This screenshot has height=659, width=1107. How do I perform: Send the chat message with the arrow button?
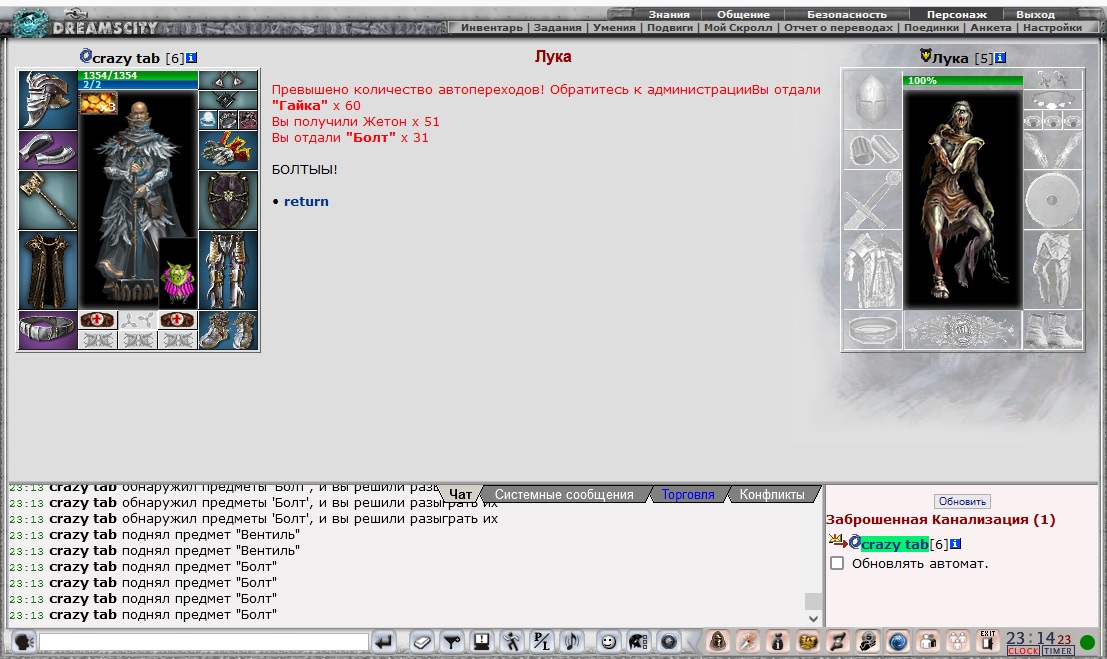(384, 642)
